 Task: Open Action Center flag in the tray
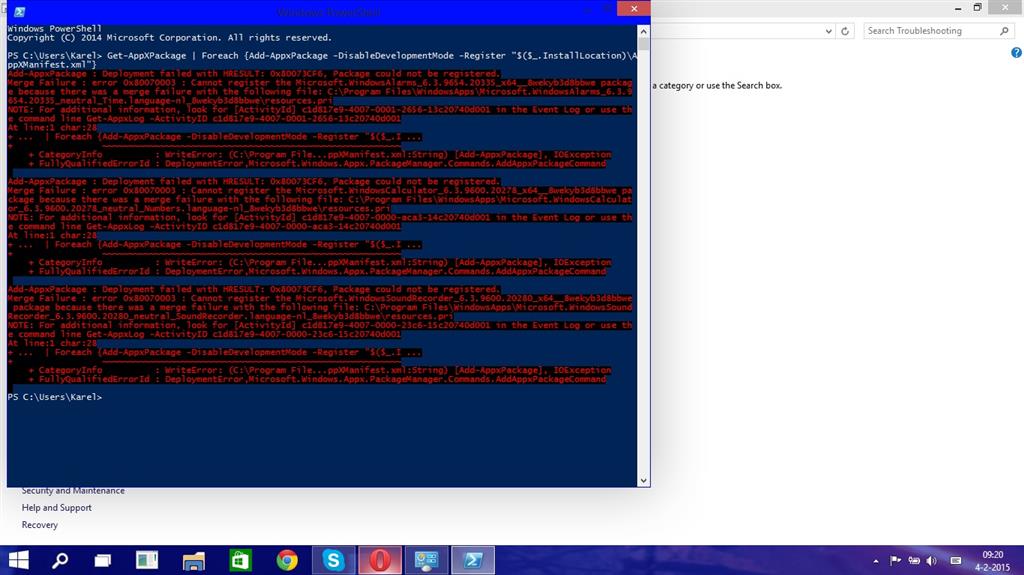(895, 561)
